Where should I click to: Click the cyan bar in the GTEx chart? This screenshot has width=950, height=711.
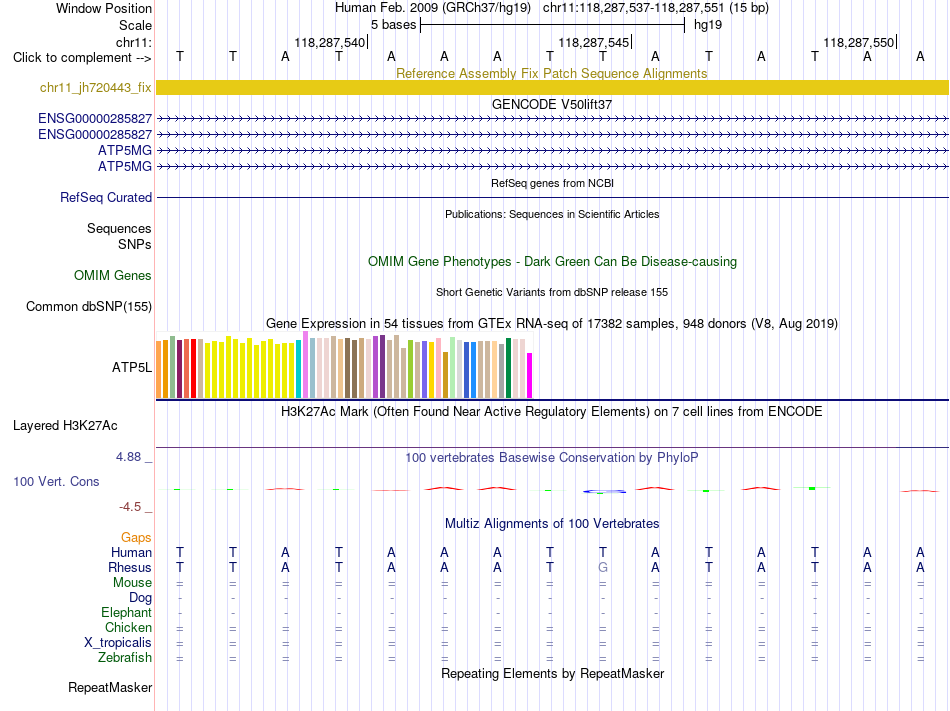(299, 369)
